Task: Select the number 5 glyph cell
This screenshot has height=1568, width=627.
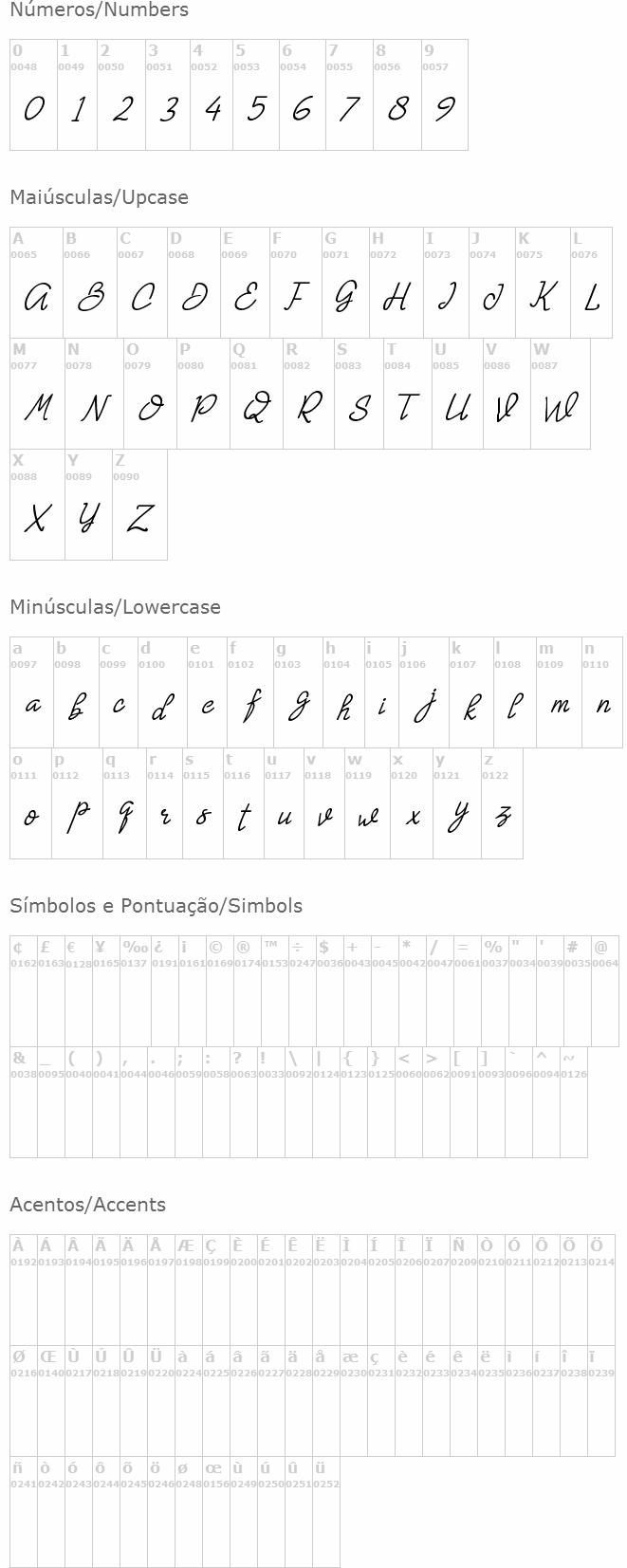Action: [x=255, y=95]
